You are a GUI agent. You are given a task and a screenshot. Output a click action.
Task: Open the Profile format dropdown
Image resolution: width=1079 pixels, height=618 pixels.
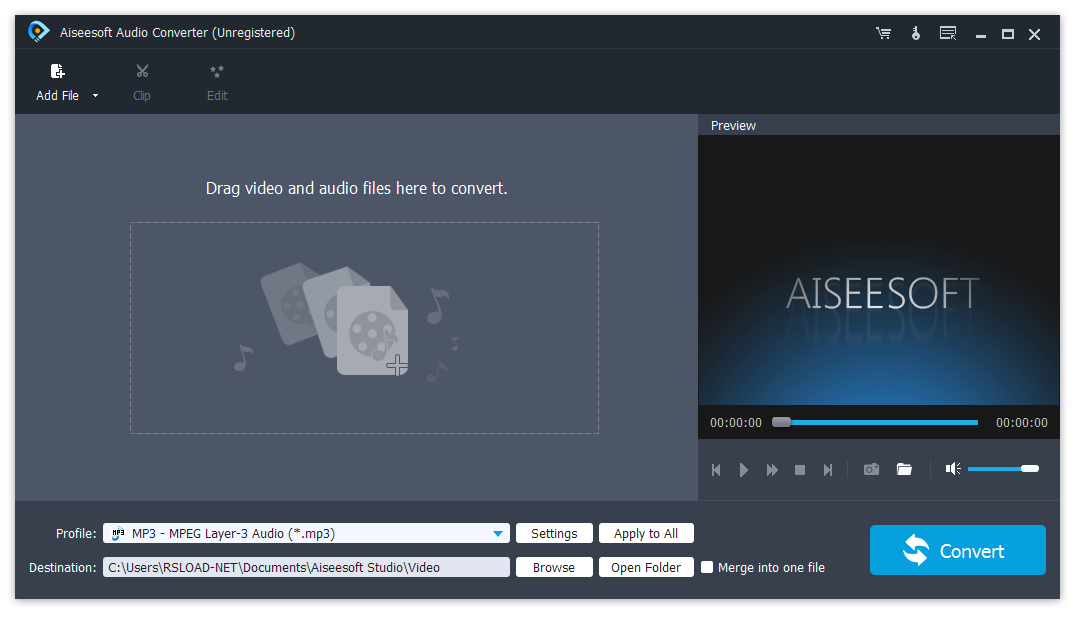[x=497, y=533]
